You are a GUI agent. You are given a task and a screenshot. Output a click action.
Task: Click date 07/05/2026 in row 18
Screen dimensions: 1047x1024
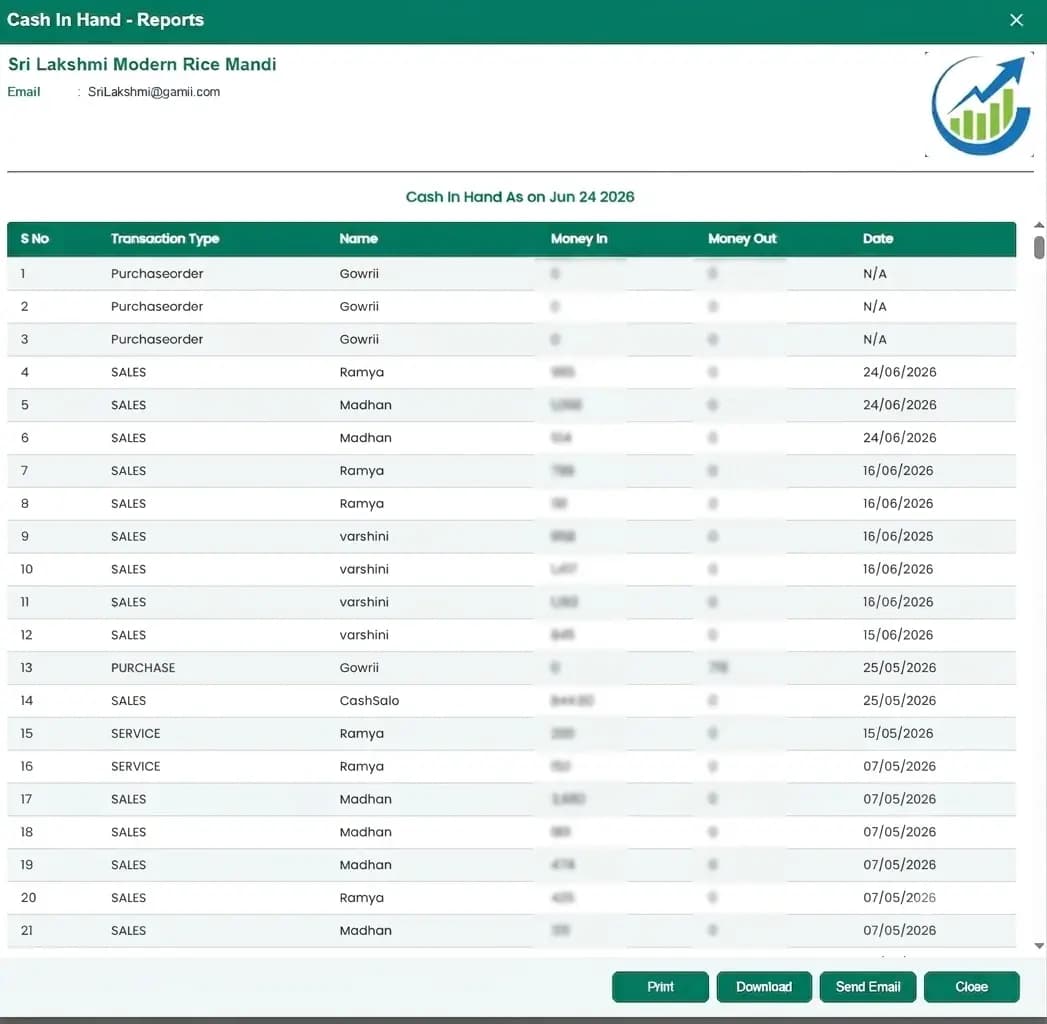(899, 832)
